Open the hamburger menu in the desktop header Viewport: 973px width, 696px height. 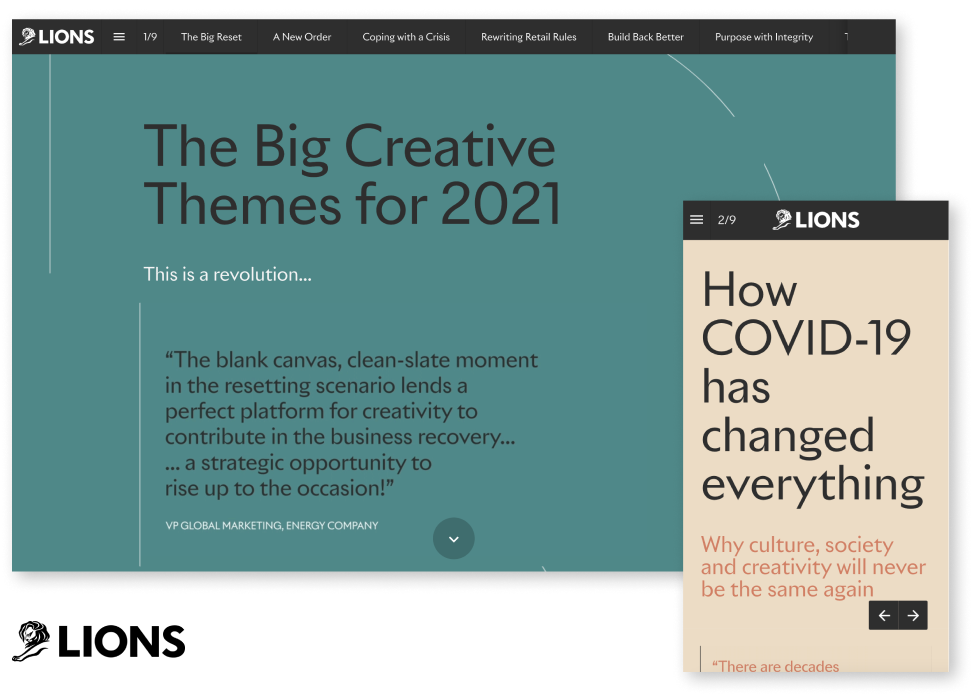point(119,37)
